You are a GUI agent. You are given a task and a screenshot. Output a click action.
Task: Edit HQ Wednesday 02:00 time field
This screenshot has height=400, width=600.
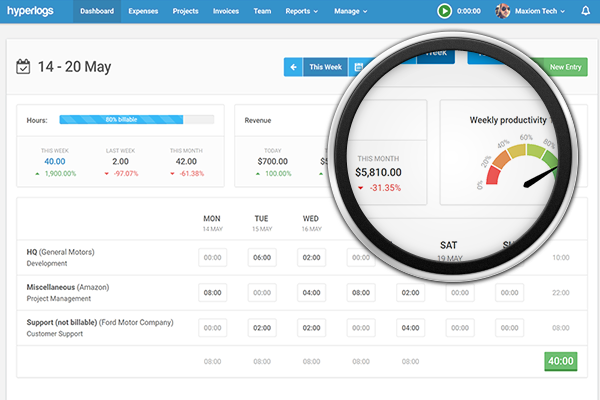pyautogui.click(x=311, y=257)
